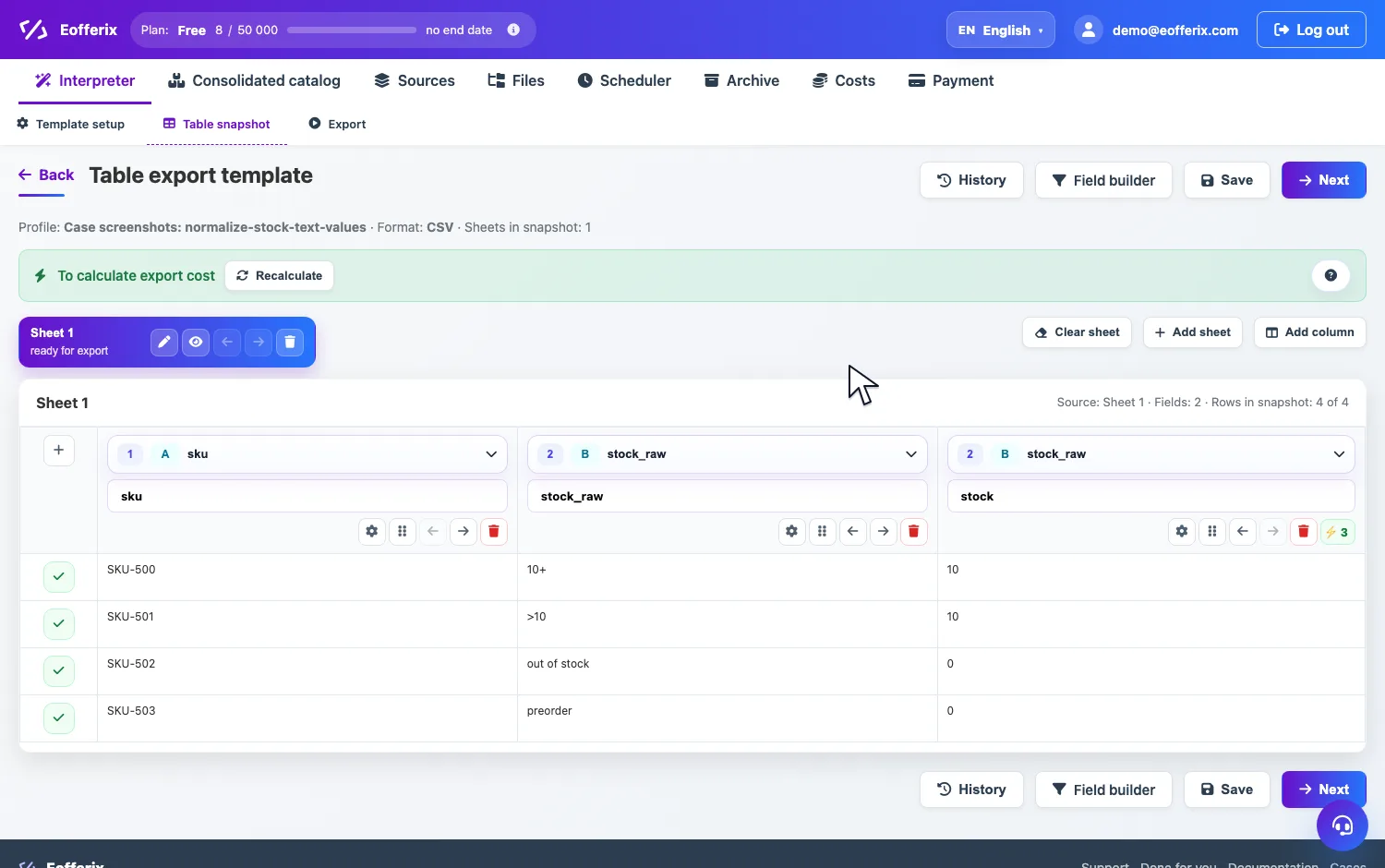Click drag handle icon of stock_raw column
The width and height of the screenshot is (1385, 868).
[822, 531]
